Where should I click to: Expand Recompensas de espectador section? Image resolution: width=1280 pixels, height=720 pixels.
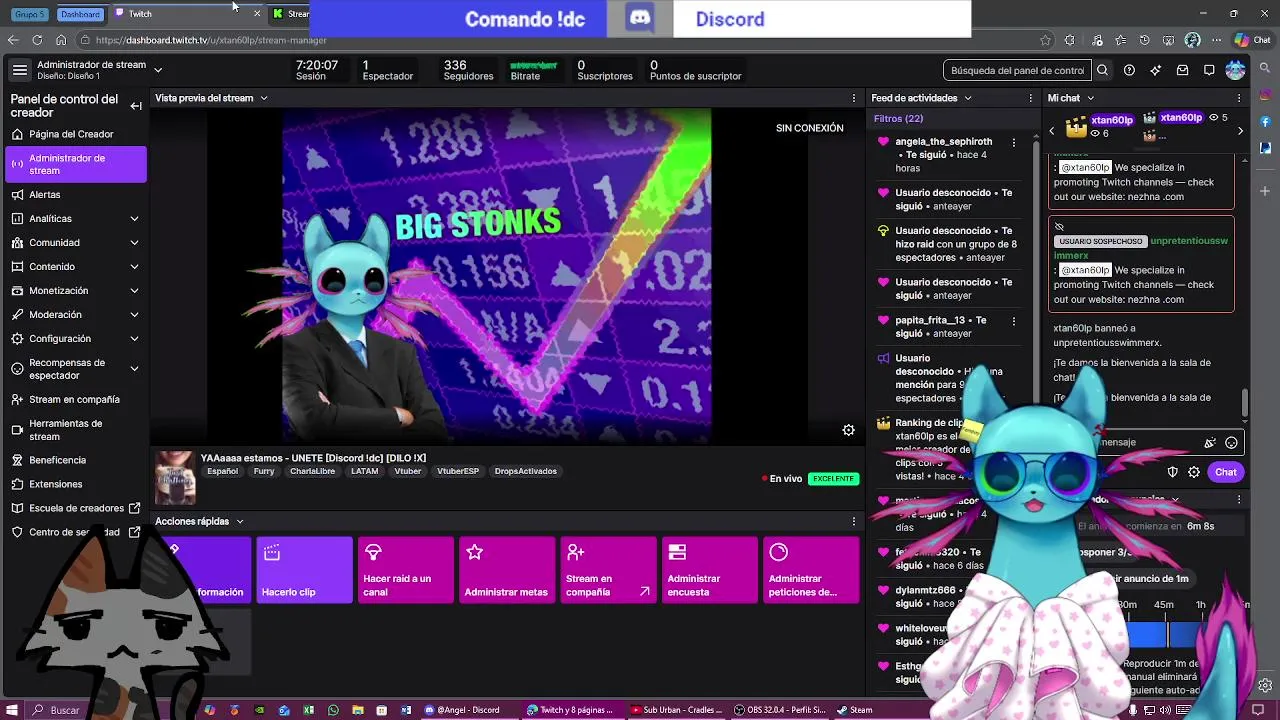point(134,369)
